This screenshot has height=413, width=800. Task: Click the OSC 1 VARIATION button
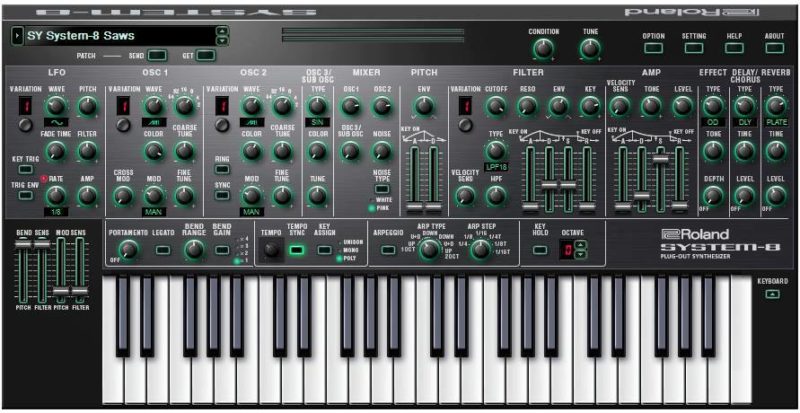pyautogui.click(x=123, y=125)
